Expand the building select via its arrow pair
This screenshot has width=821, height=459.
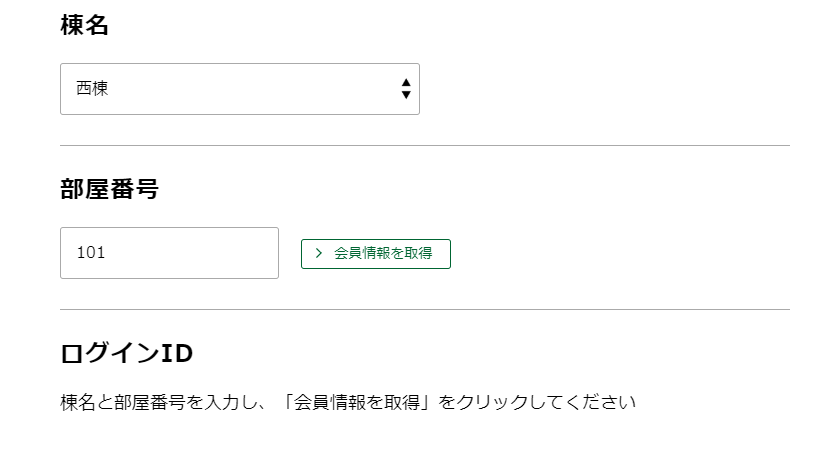[x=405, y=89]
